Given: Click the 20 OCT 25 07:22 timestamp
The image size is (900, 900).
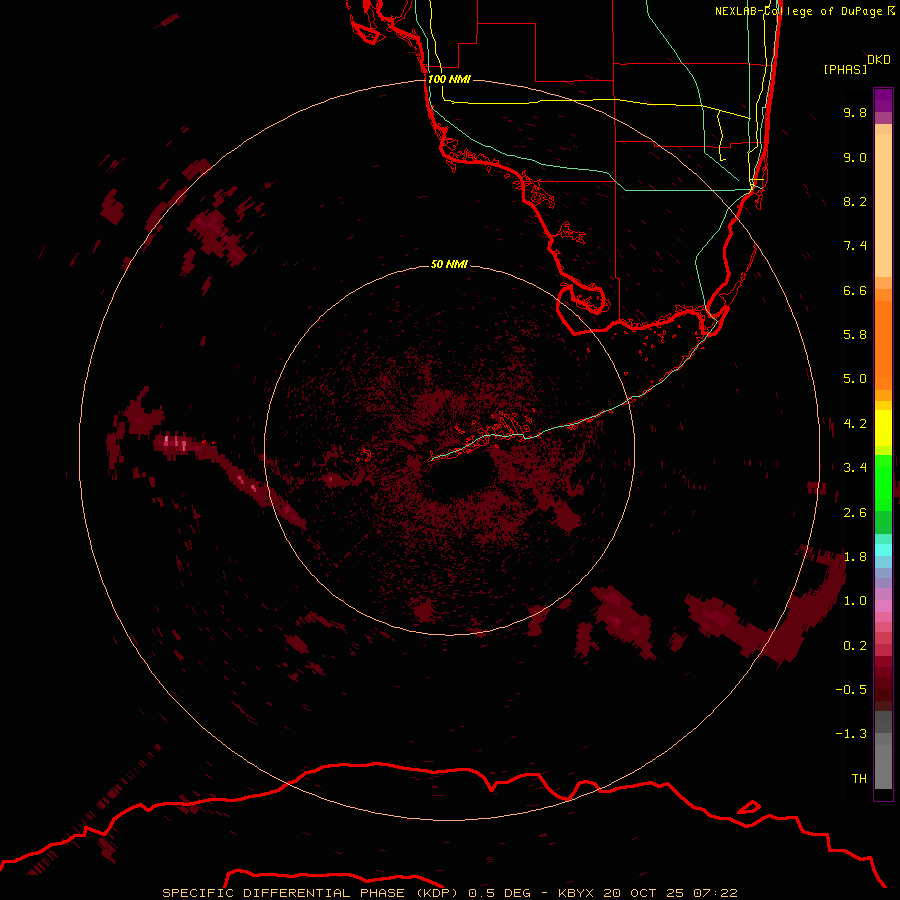Looking at the screenshot, I should click(670, 893).
